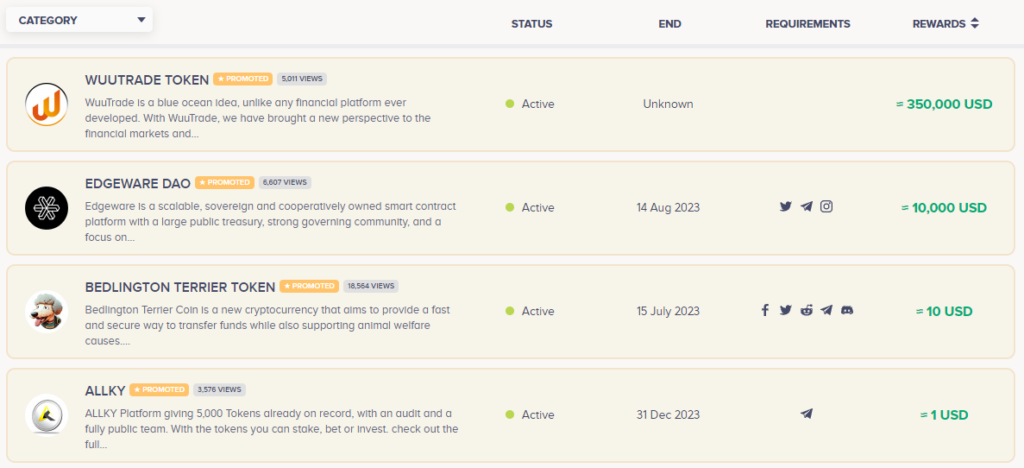Open the WUUTRADE TOKEN title link
Image resolution: width=1024 pixels, height=468 pixels.
pyautogui.click(x=147, y=79)
